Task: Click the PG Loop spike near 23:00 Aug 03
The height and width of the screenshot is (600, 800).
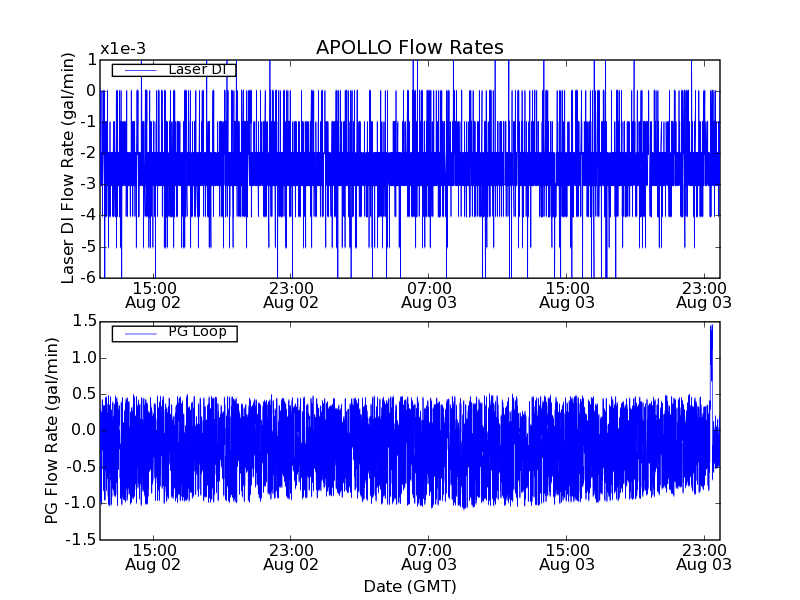Action: click(x=711, y=340)
